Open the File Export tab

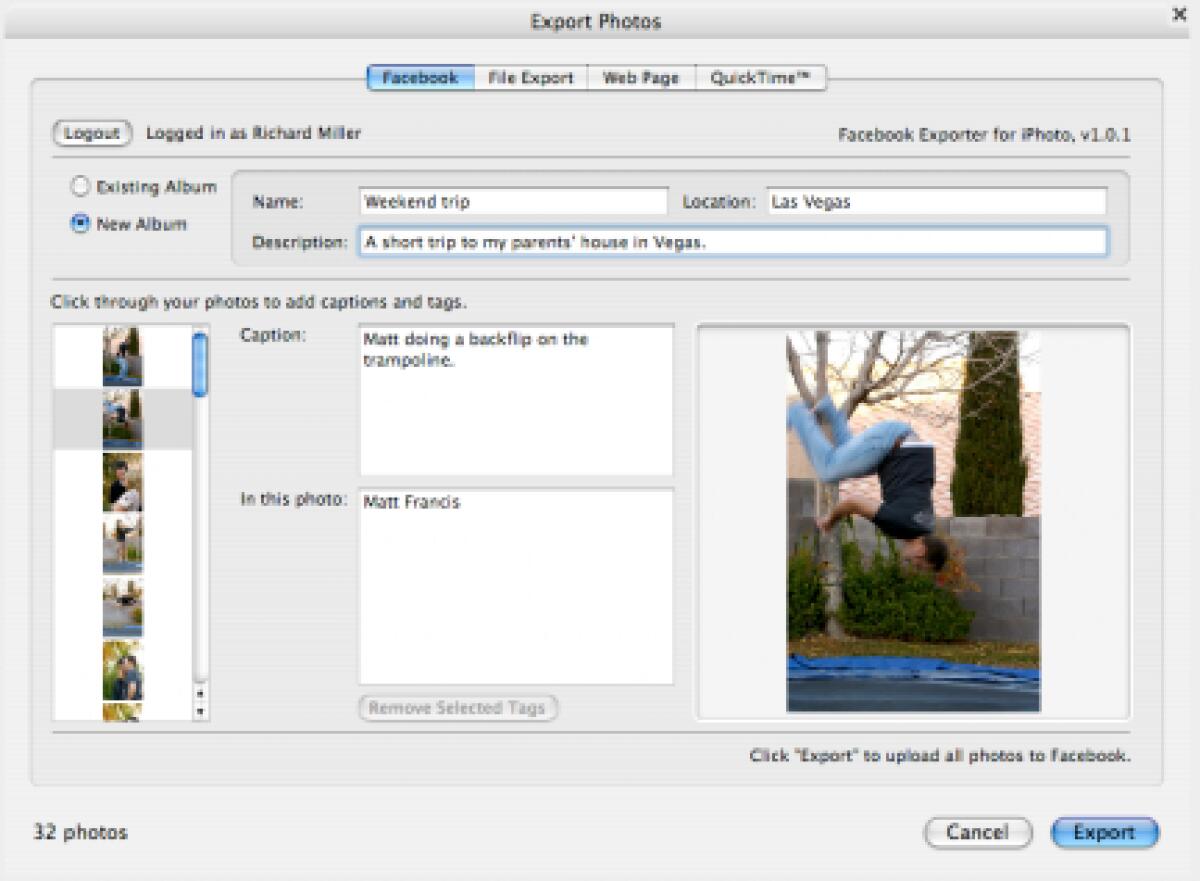(531, 78)
